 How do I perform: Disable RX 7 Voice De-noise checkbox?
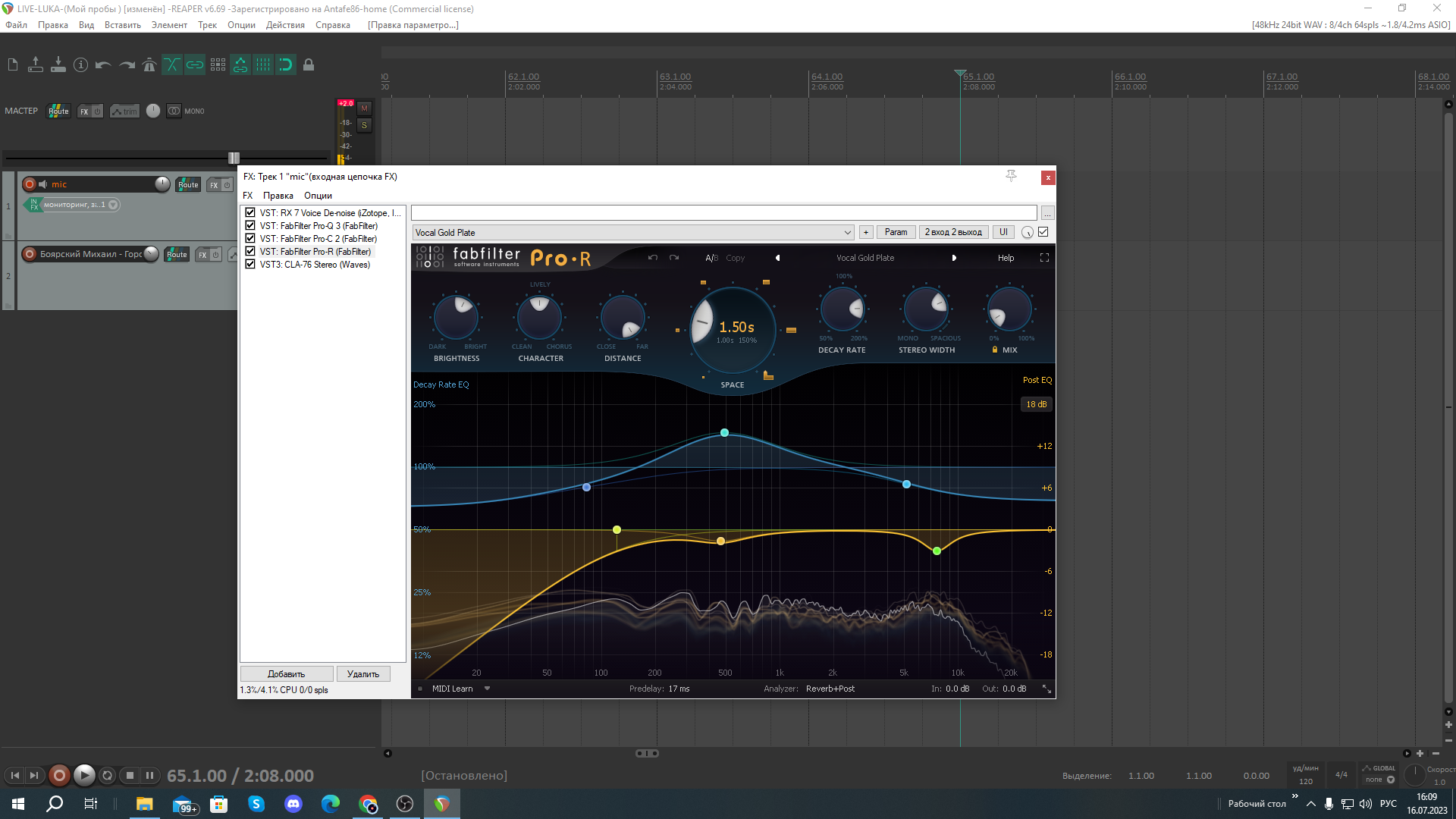[x=250, y=213]
